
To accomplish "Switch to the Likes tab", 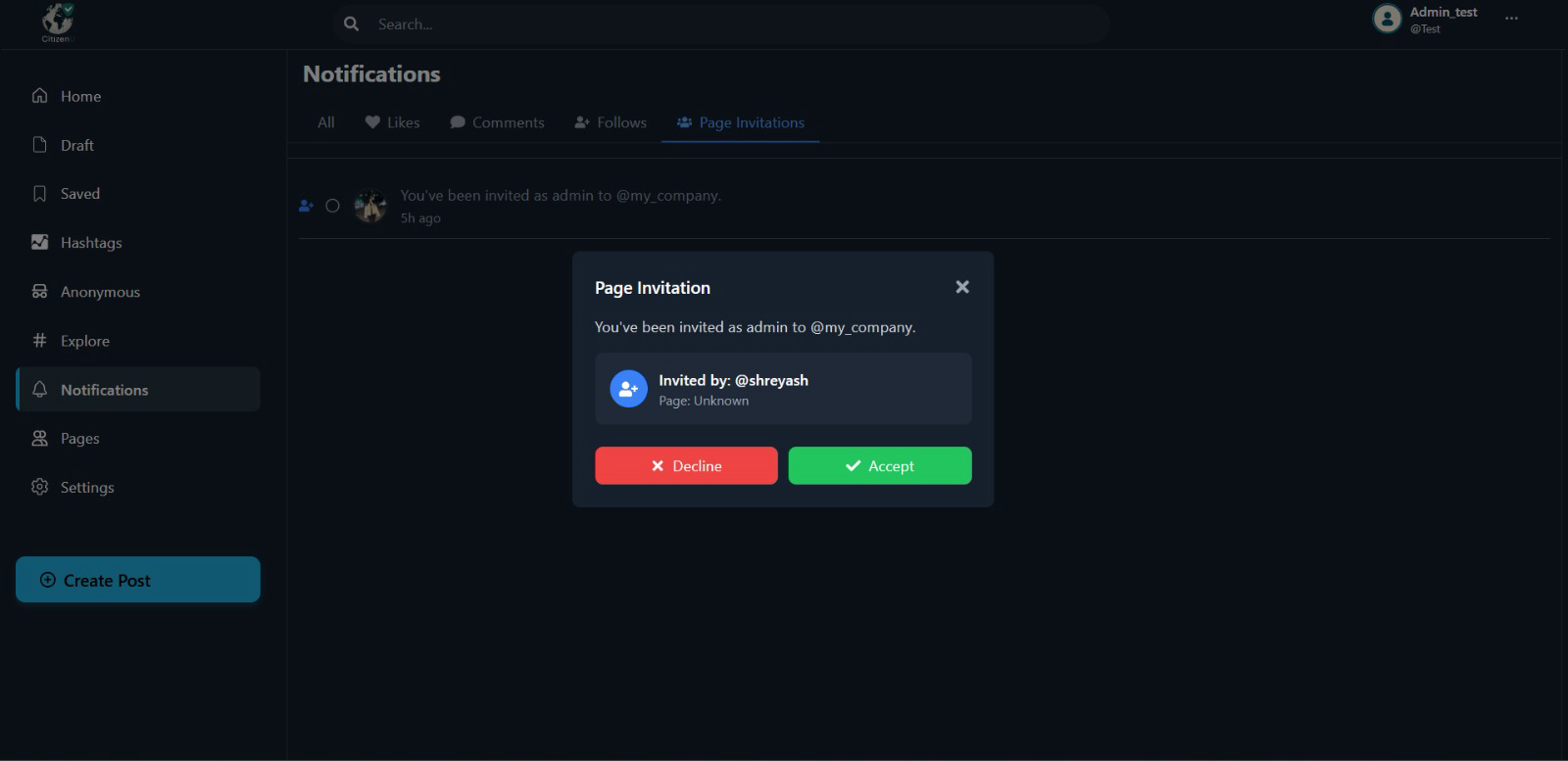I will (x=392, y=122).
